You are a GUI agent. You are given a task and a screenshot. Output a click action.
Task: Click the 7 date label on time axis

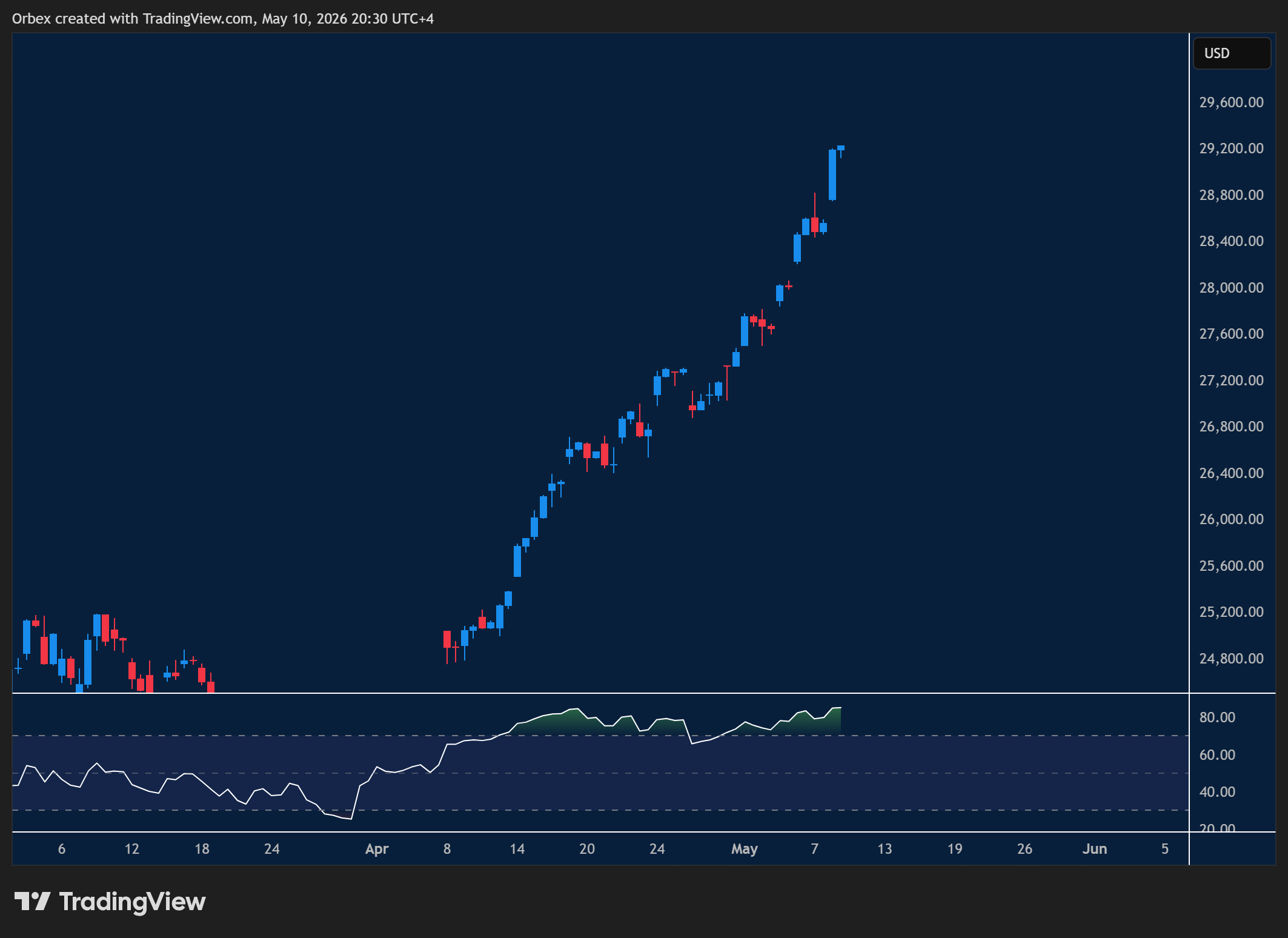814,849
